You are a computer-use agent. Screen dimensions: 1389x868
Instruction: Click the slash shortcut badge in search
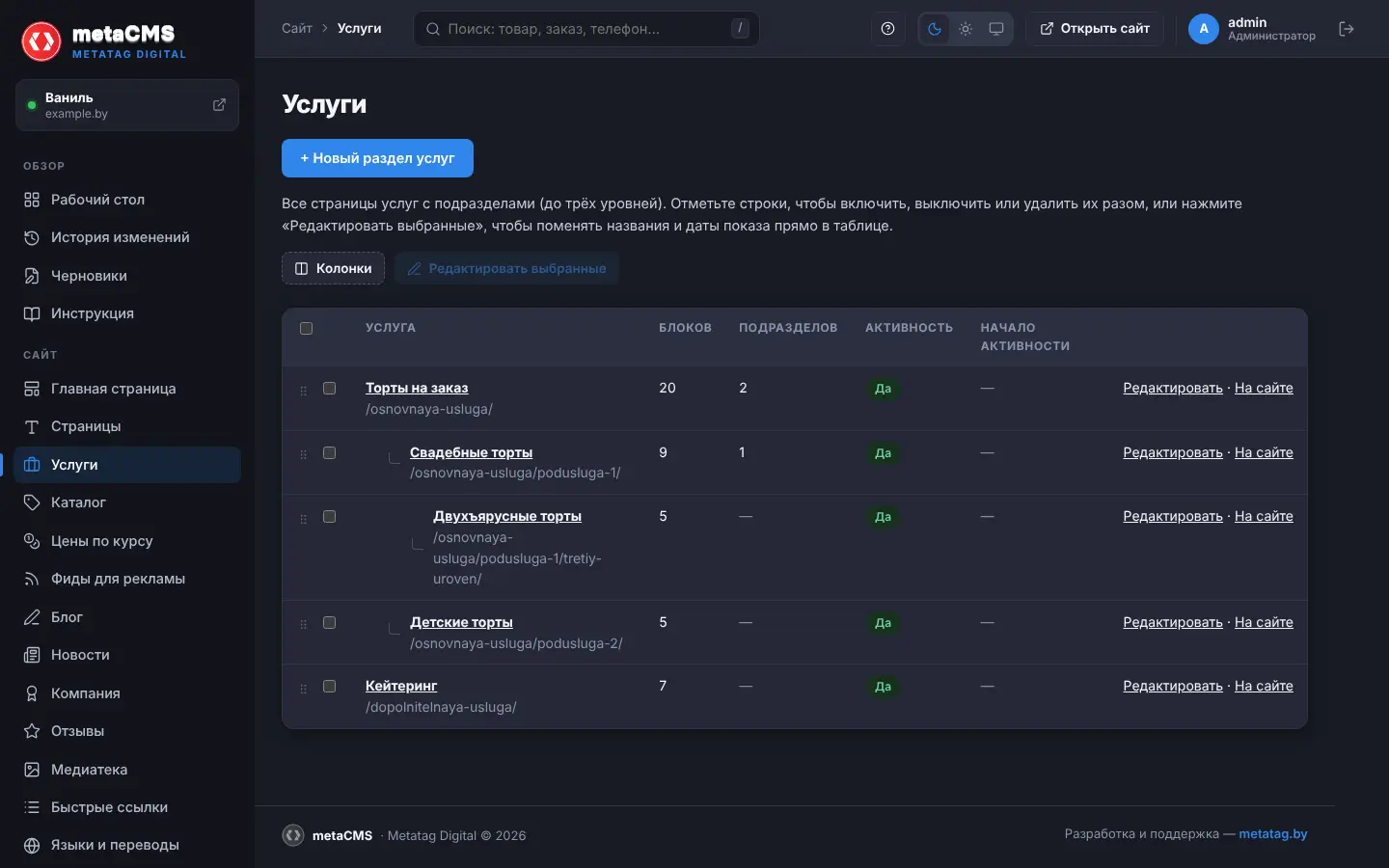[740, 29]
